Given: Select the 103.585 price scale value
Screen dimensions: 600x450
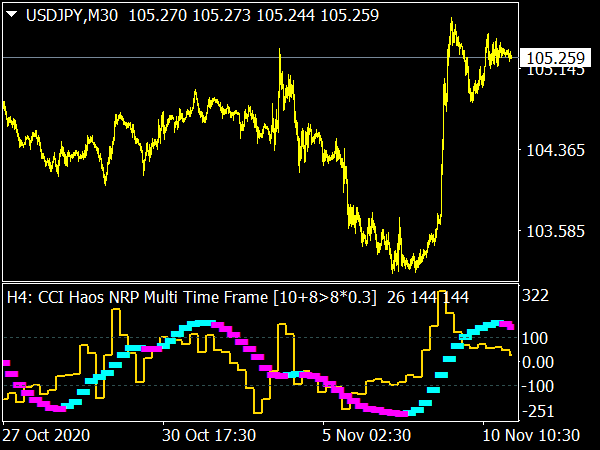Looking at the screenshot, I should coord(556,232).
